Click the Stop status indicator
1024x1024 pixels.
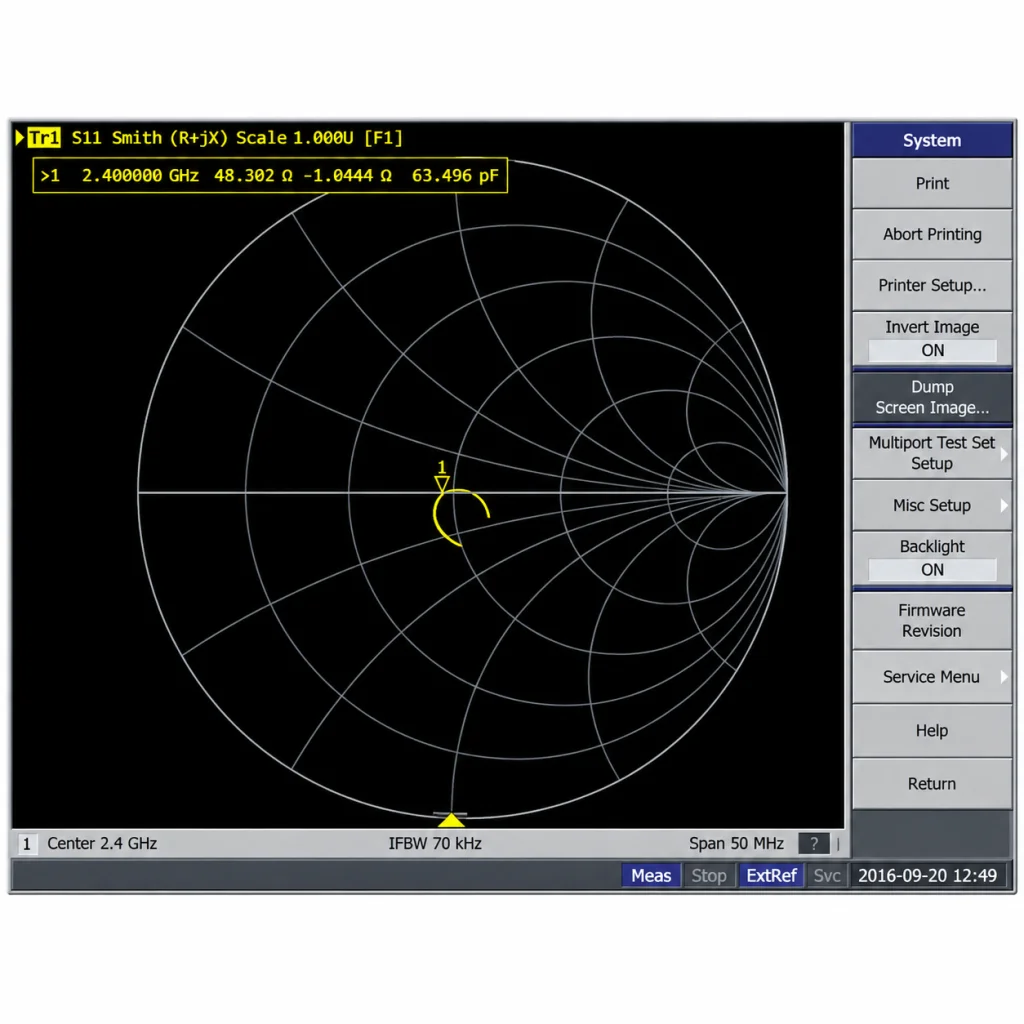[x=709, y=876]
